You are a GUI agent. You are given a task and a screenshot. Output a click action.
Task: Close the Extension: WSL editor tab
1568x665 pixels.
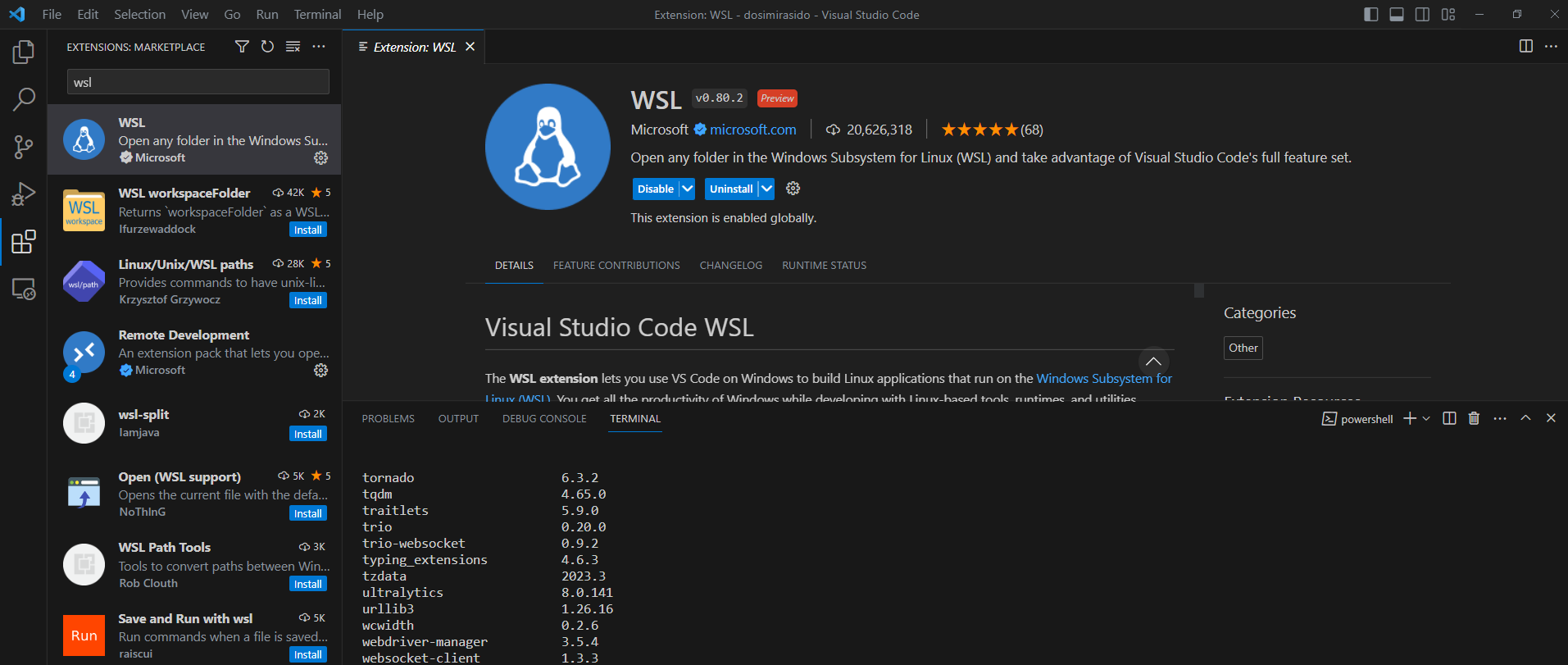[x=470, y=47]
